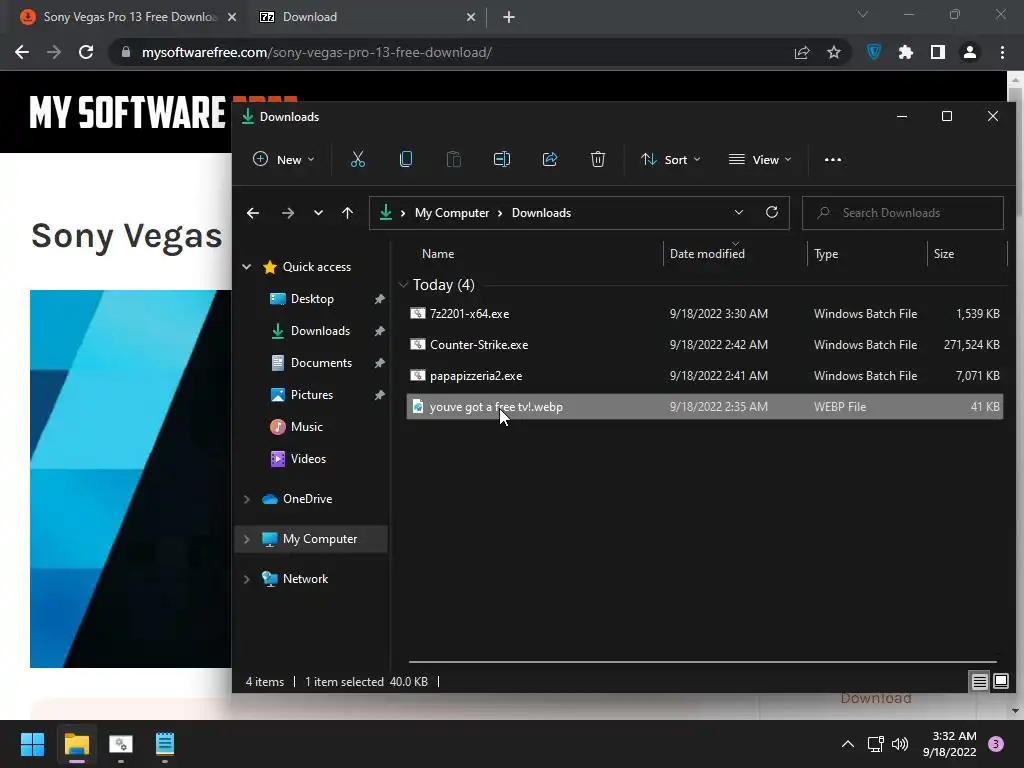The height and width of the screenshot is (768, 1024).
Task: Expand the OneDrive tree node
Action: click(247, 499)
